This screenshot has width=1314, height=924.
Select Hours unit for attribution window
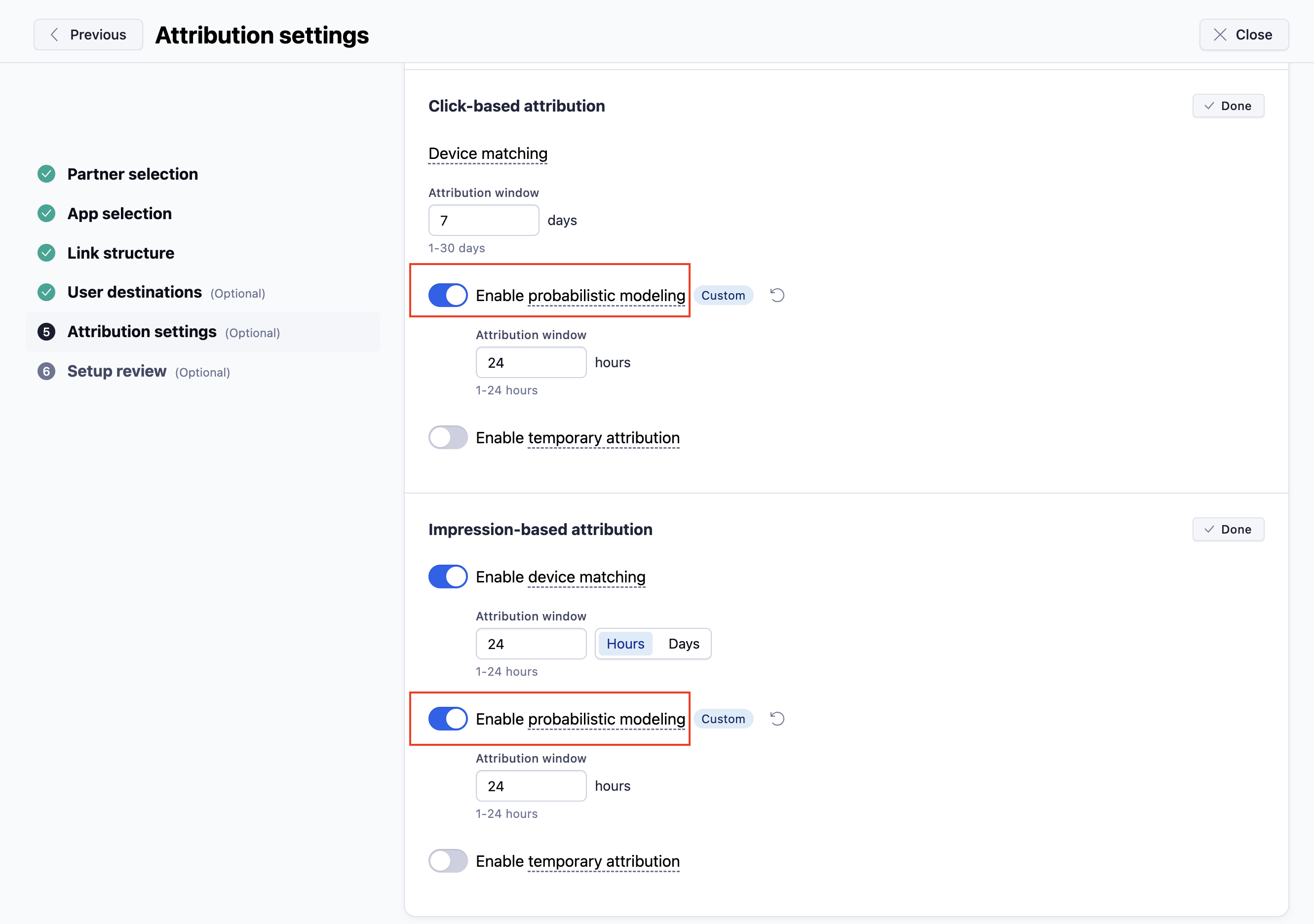[x=625, y=644]
